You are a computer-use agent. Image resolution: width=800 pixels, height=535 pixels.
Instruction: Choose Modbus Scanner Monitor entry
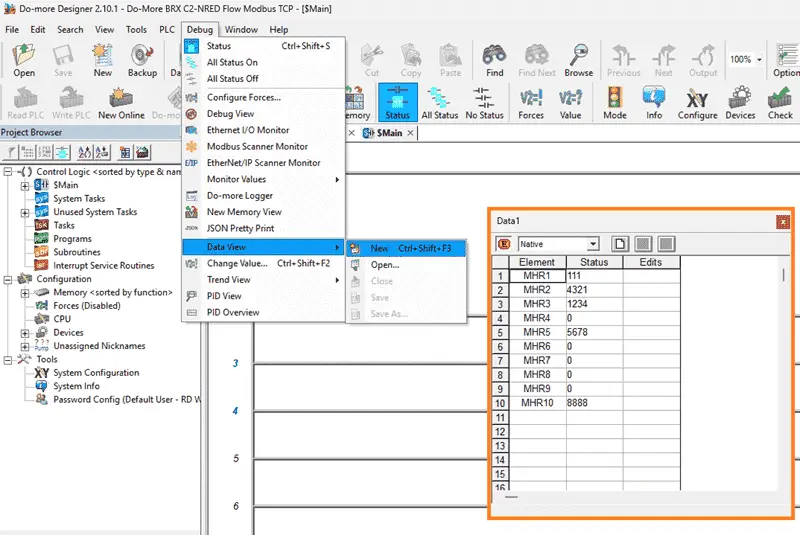coord(263,146)
